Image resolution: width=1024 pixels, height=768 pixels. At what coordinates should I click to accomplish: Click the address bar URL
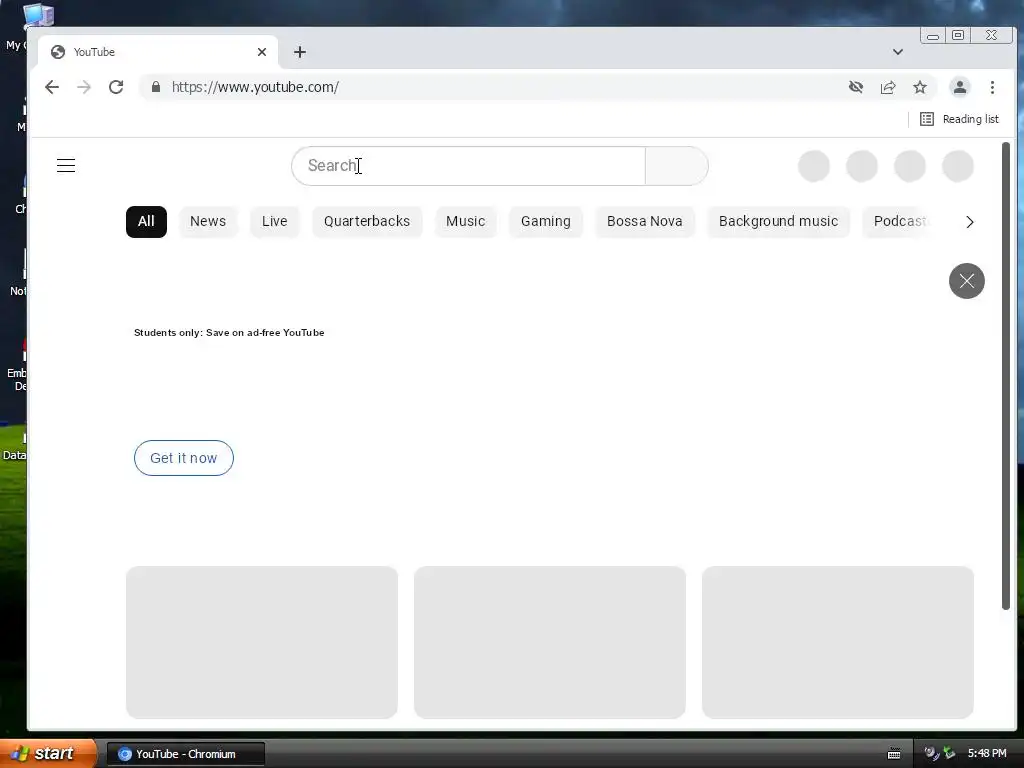(255, 87)
